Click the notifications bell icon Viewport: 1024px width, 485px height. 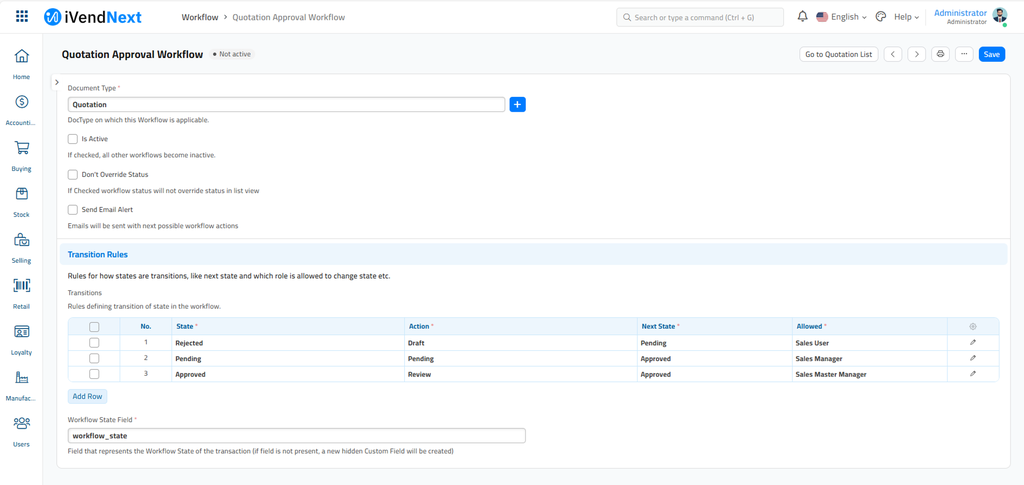tap(802, 17)
